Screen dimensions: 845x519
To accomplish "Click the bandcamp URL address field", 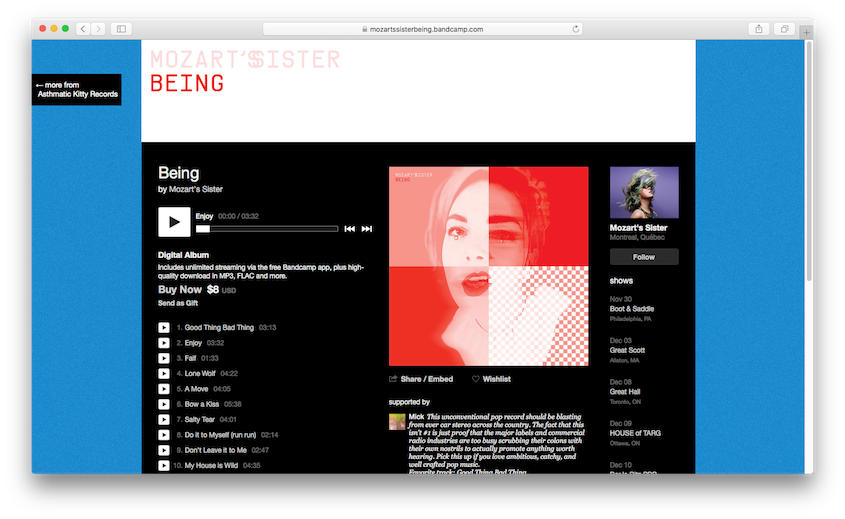I will pyautogui.click(x=425, y=29).
